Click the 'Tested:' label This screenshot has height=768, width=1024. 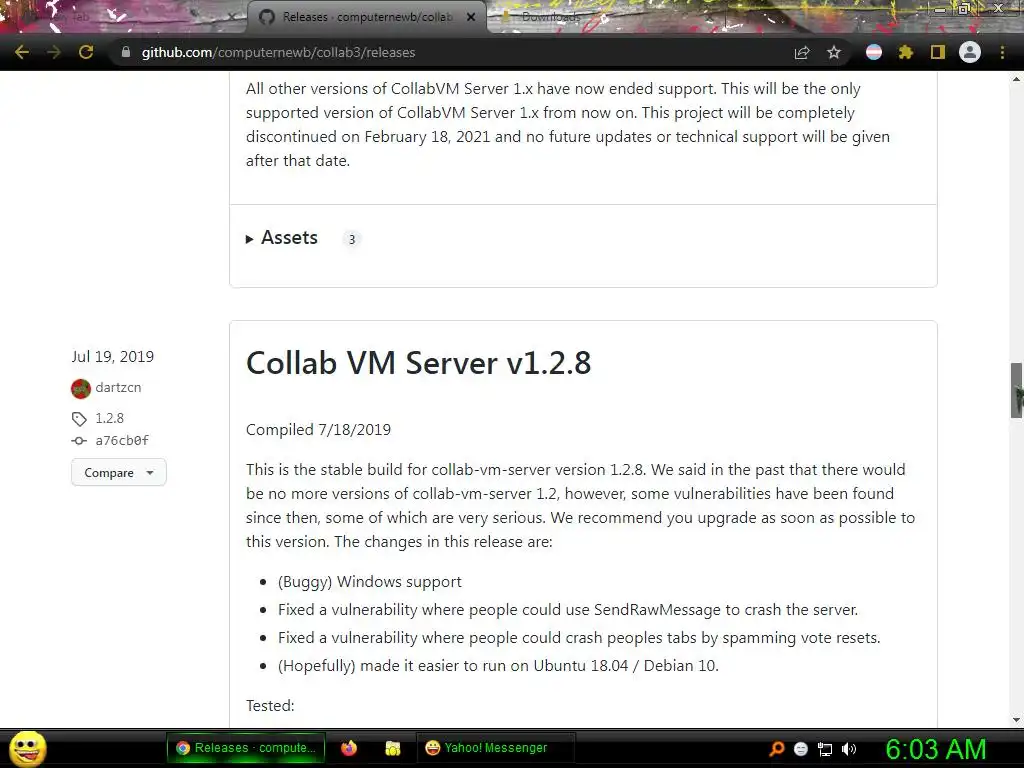270,705
